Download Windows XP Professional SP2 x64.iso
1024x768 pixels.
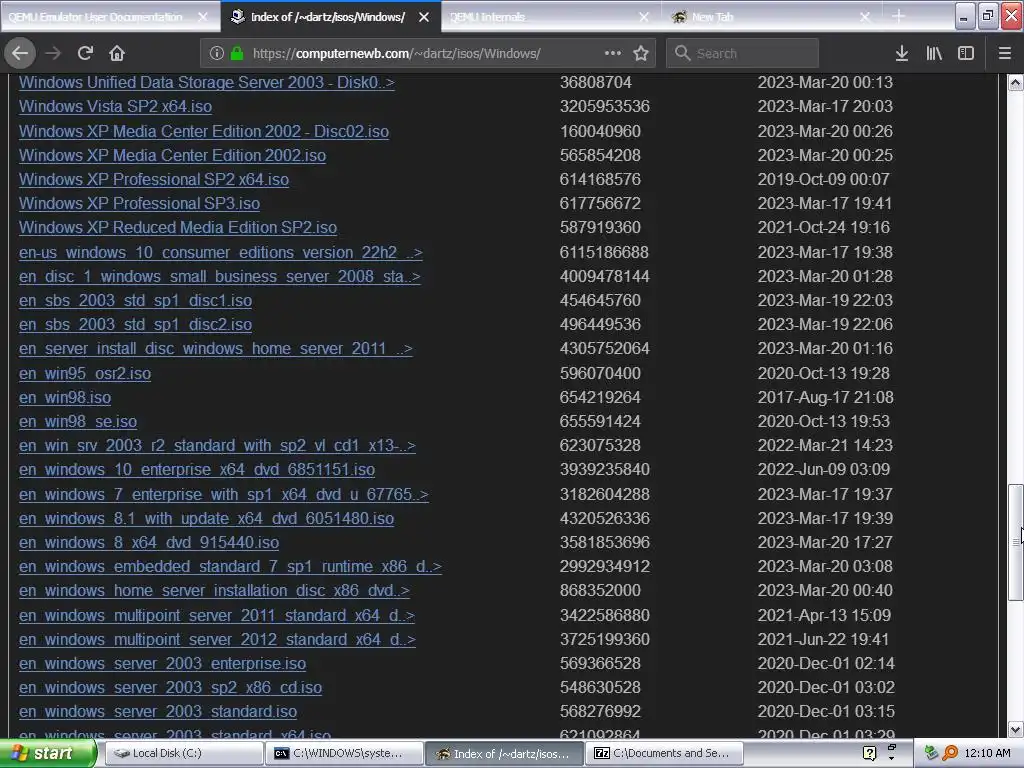[153, 180]
